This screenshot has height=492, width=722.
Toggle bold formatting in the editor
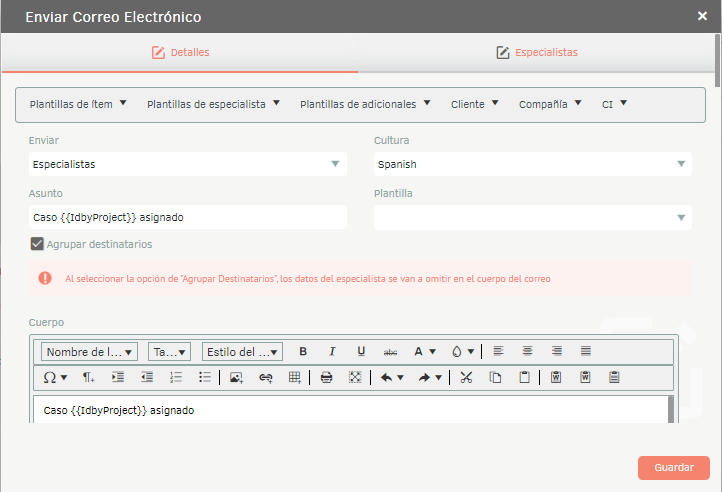click(x=303, y=351)
